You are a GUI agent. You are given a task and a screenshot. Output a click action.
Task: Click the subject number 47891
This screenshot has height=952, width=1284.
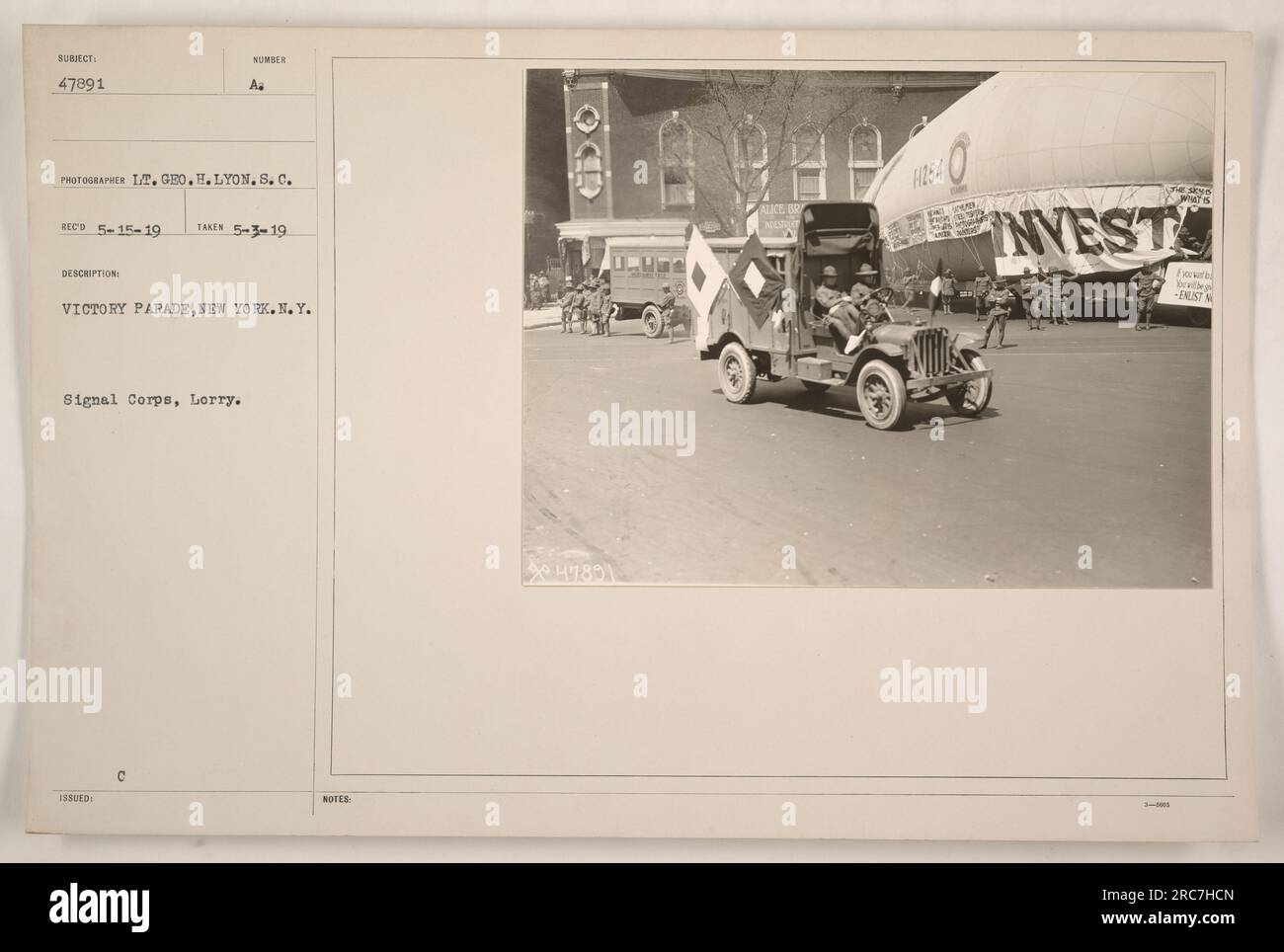click(x=80, y=85)
